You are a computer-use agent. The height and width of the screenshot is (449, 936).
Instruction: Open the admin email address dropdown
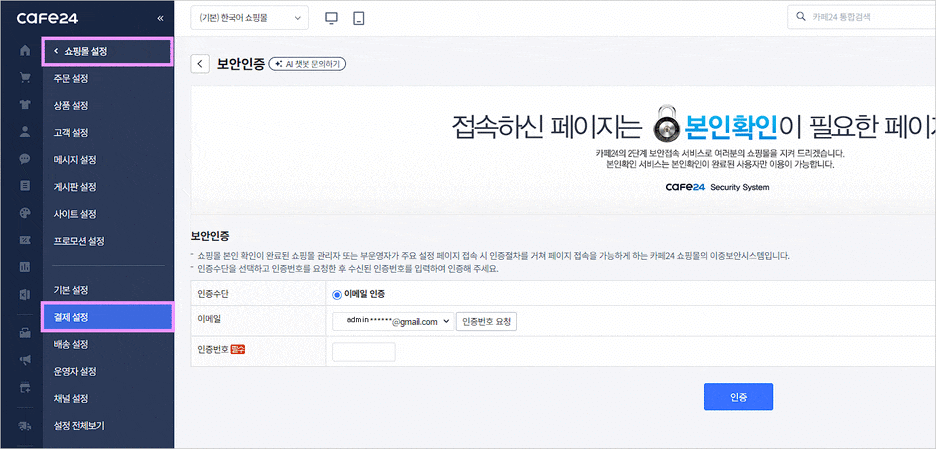tap(393, 321)
